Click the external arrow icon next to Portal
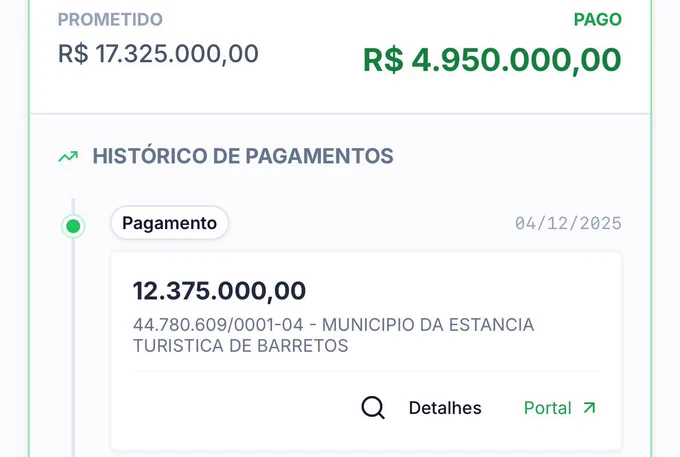 click(589, 408)
